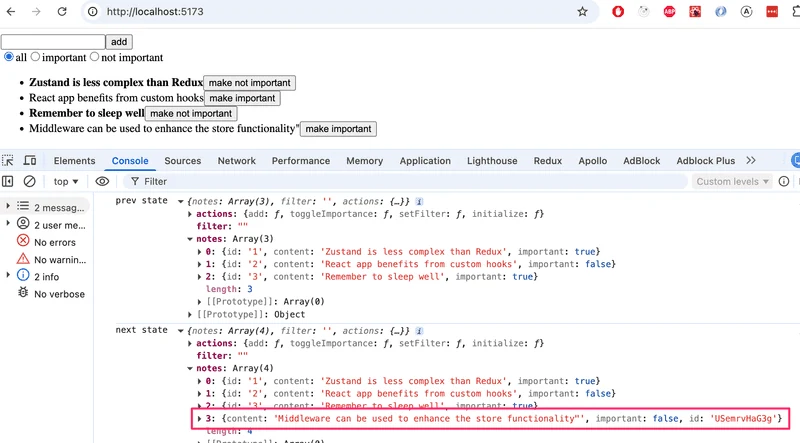The height and width of the screenshot is (443, 800).
Task: Switch to the Network tab
Action: click(237, 161)
